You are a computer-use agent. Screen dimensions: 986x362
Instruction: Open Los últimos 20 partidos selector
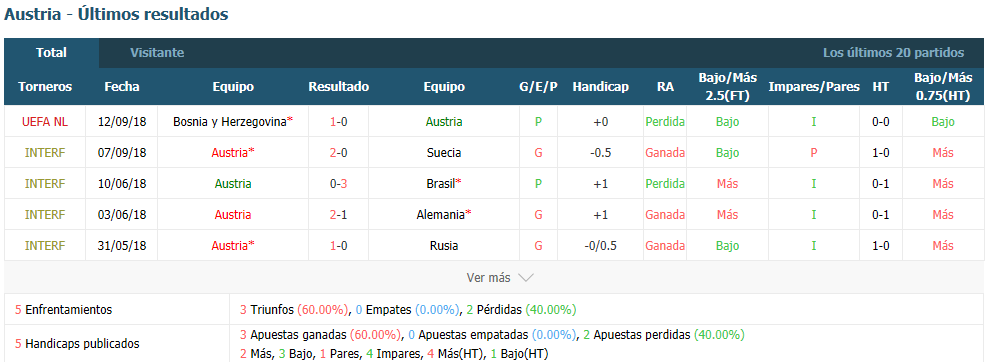click(893, 53)
